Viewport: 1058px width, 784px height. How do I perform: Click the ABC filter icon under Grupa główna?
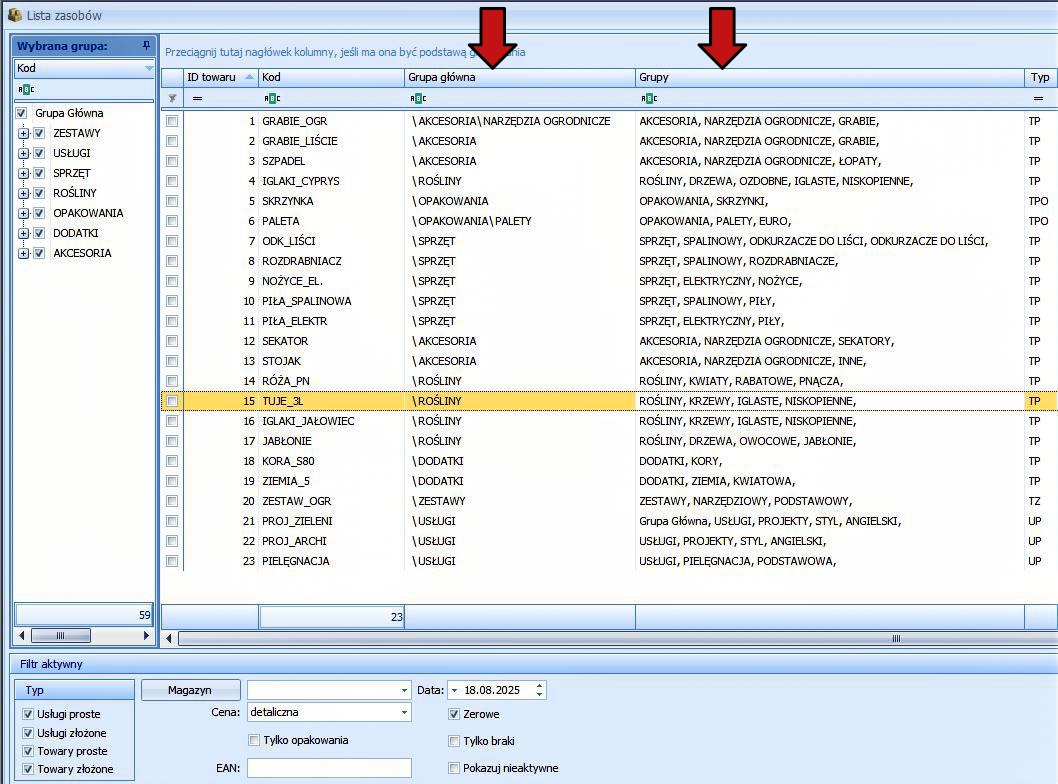418,99
